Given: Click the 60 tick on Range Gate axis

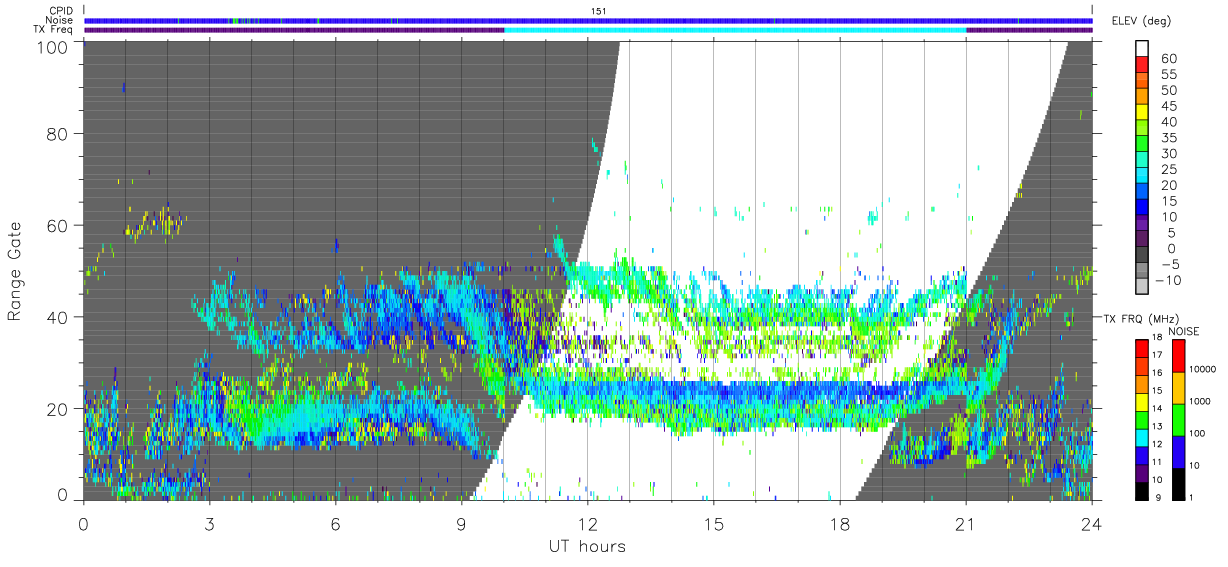Looking at the screenshot, I should click(x=58, y=225).
